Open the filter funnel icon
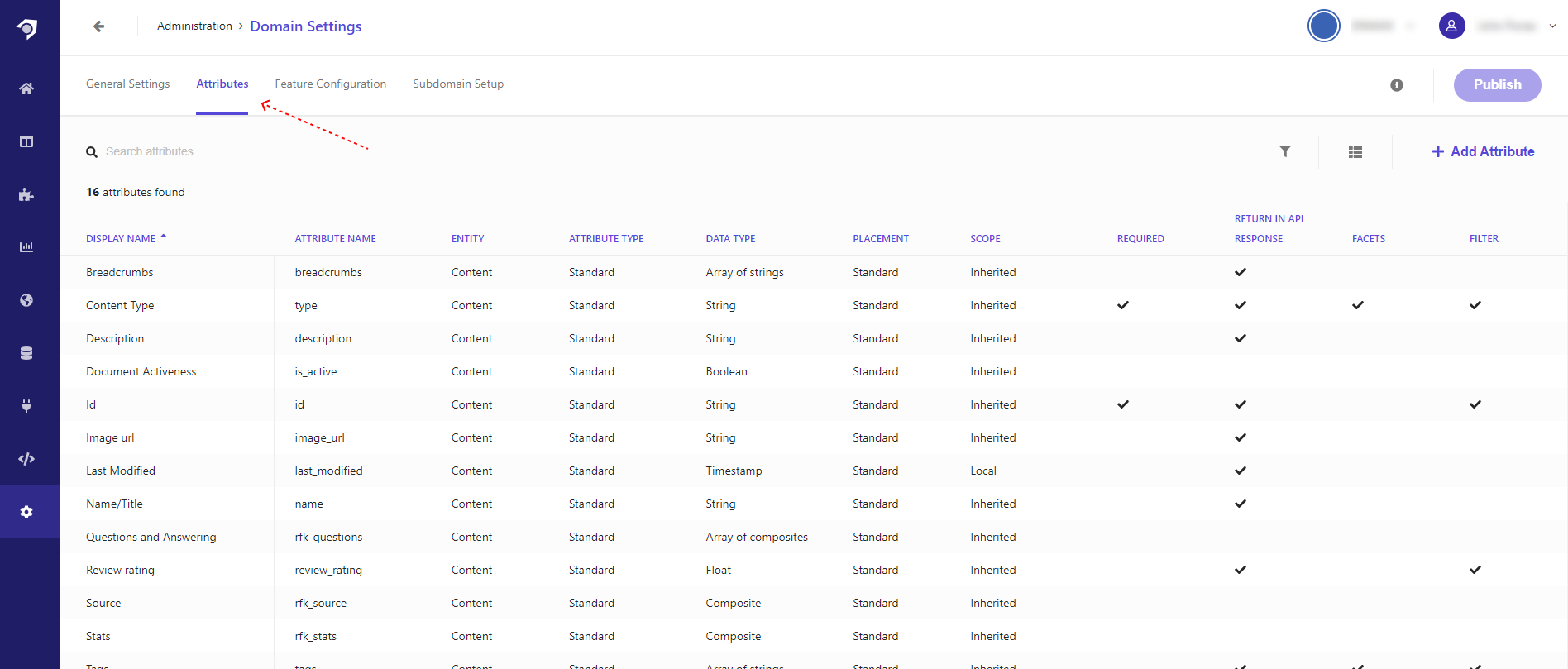 [1285, 151]
